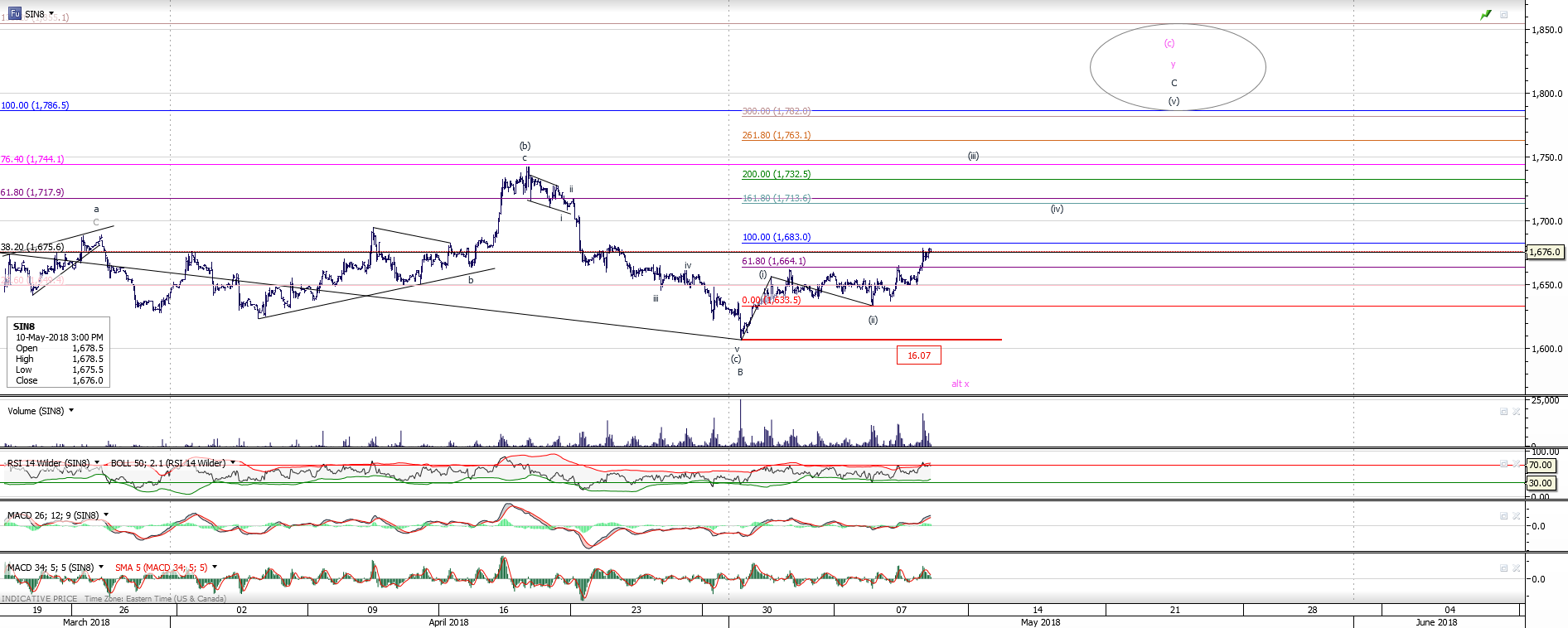Screen dimensions: 1568x628
Task: Click the red horizontal support line
Action: tap(871, 340)
